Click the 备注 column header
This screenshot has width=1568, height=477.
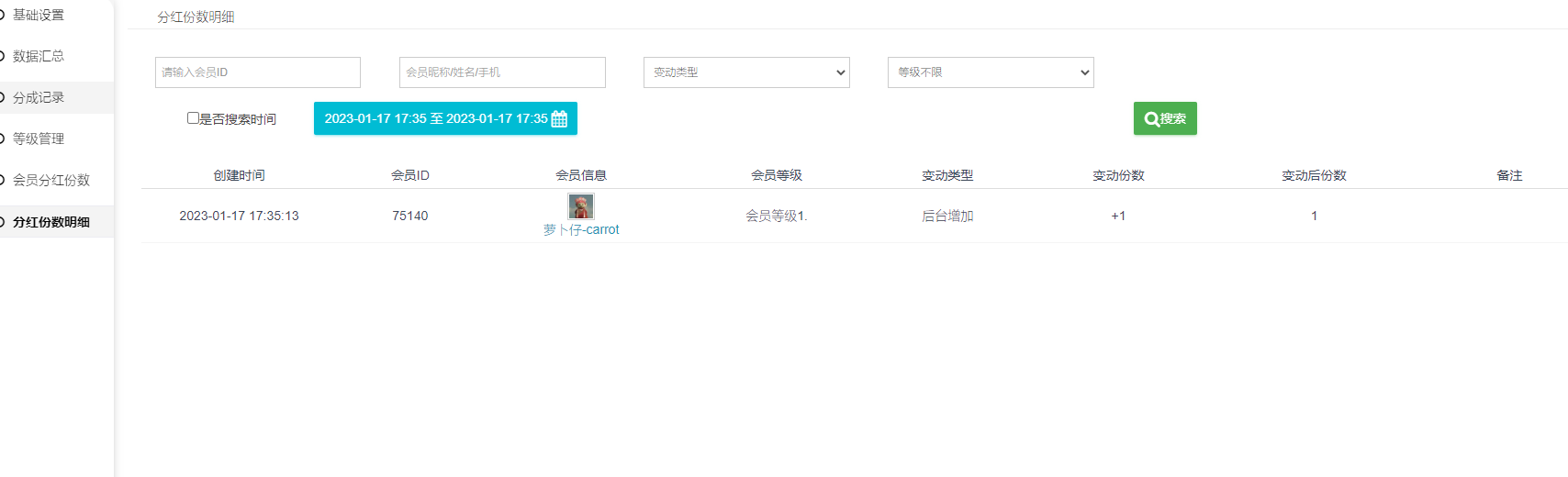click(x=1509, y=175)
